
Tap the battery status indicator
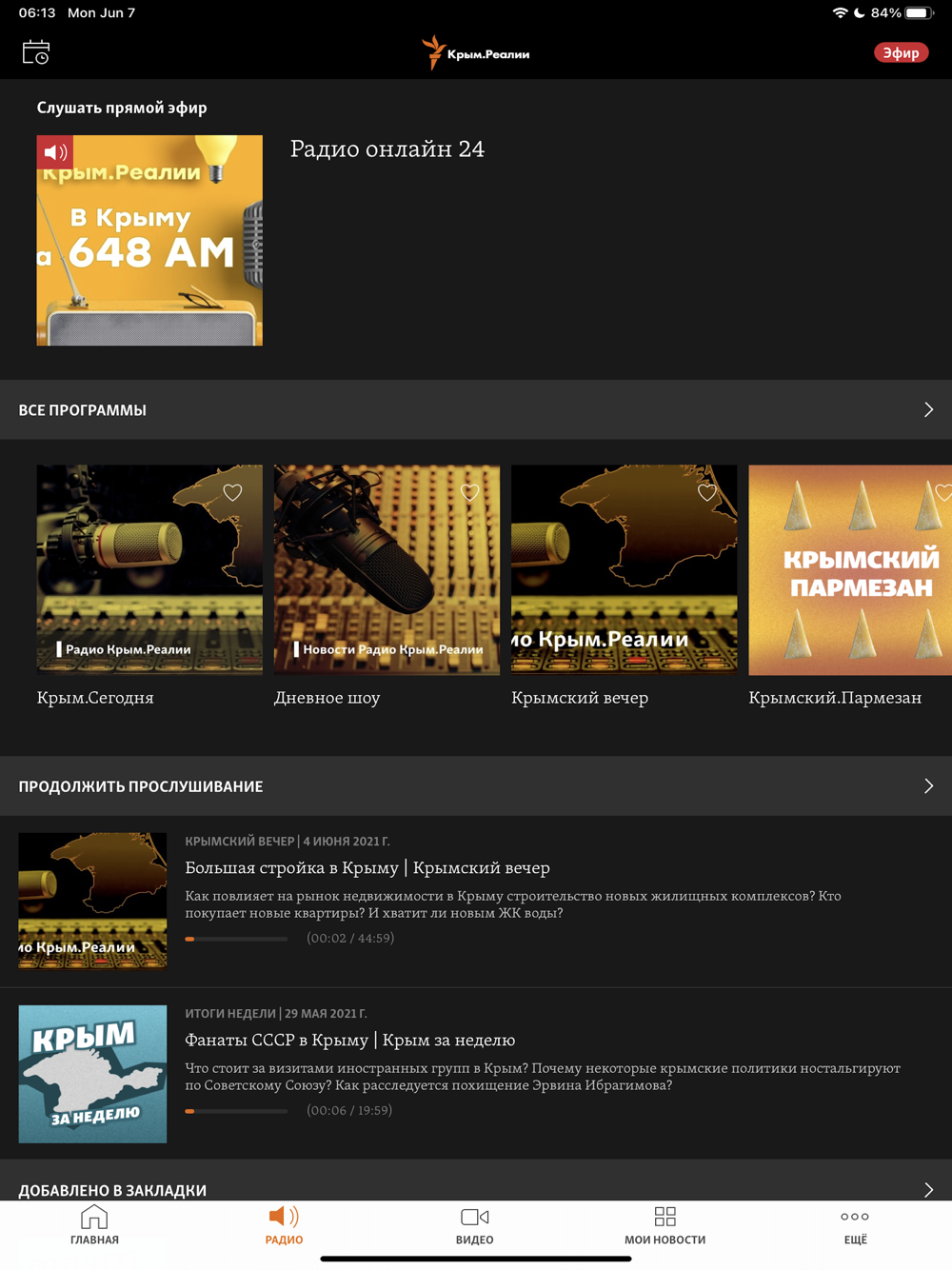pos(919,13)
